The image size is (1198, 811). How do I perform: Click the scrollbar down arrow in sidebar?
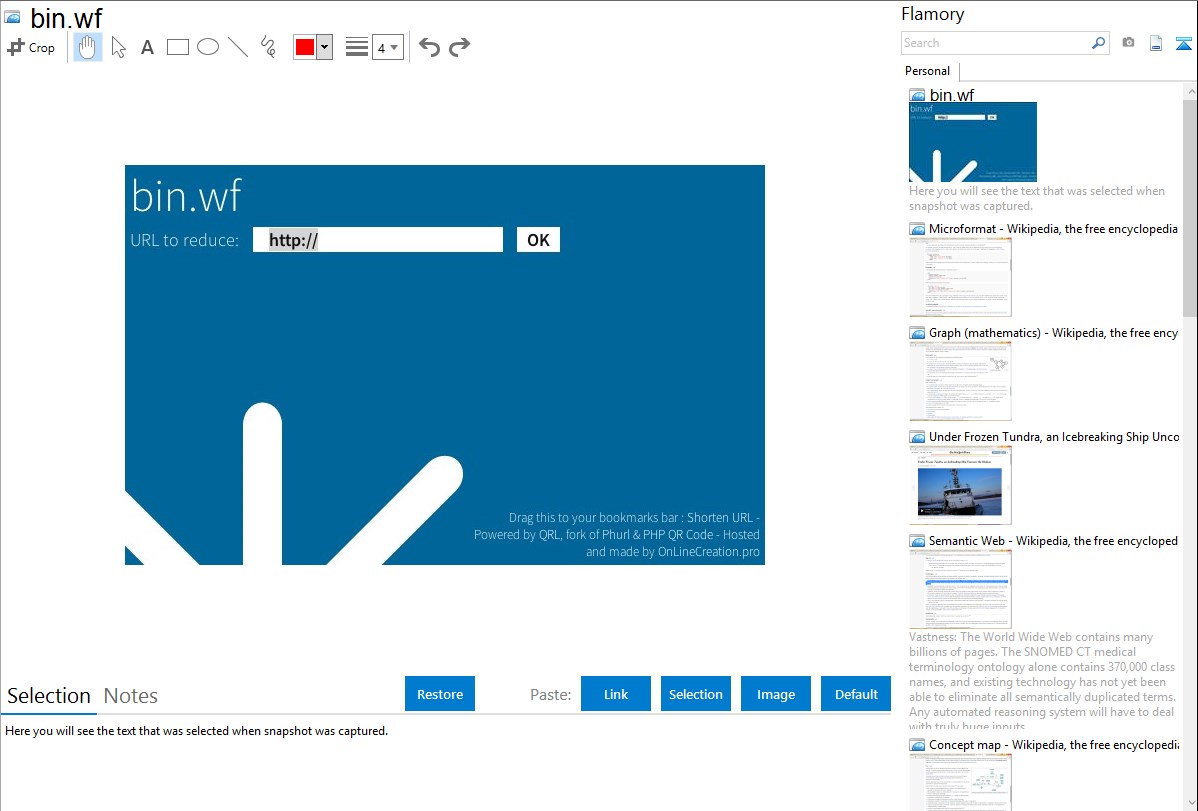pos(1190,803)
